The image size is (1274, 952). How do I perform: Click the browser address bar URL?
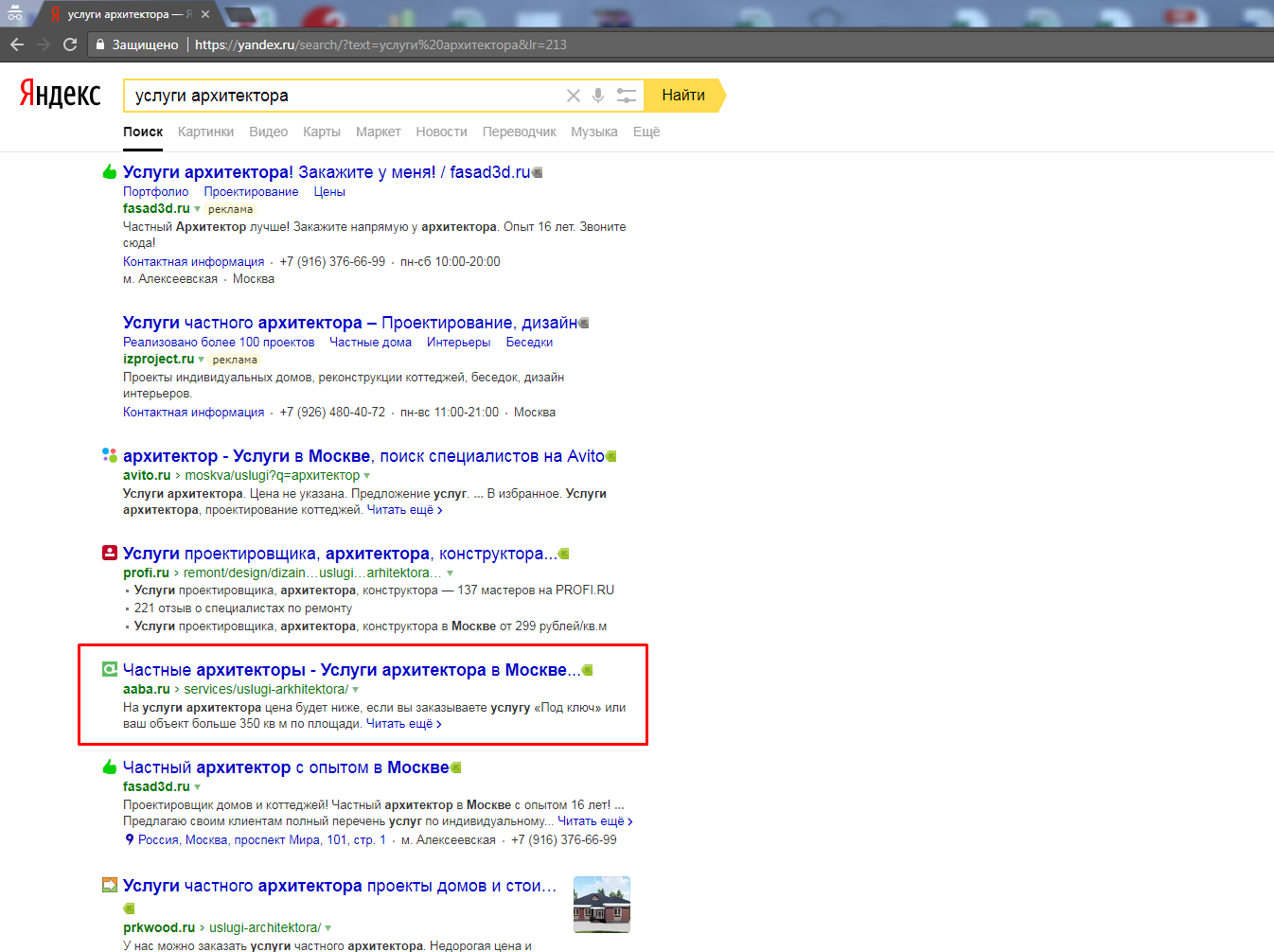[x=380, y=44]
